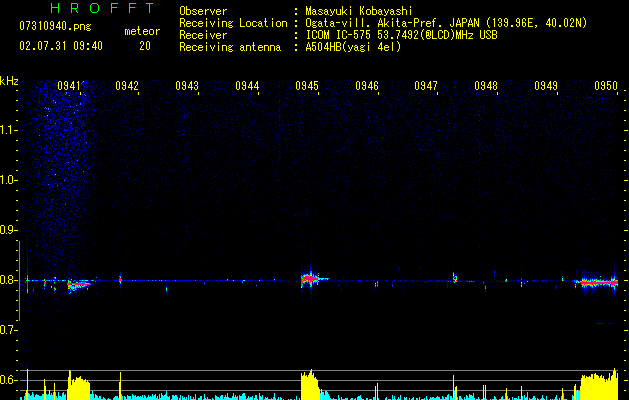Click the small echo near 0947 half mark
The width and height of the screenshot is (629, 400).
(x=455, y=278)
